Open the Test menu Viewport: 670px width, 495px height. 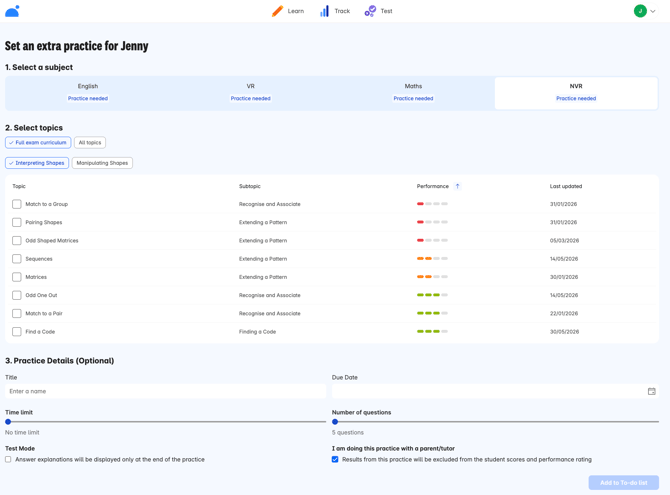[x=379, y=11]
